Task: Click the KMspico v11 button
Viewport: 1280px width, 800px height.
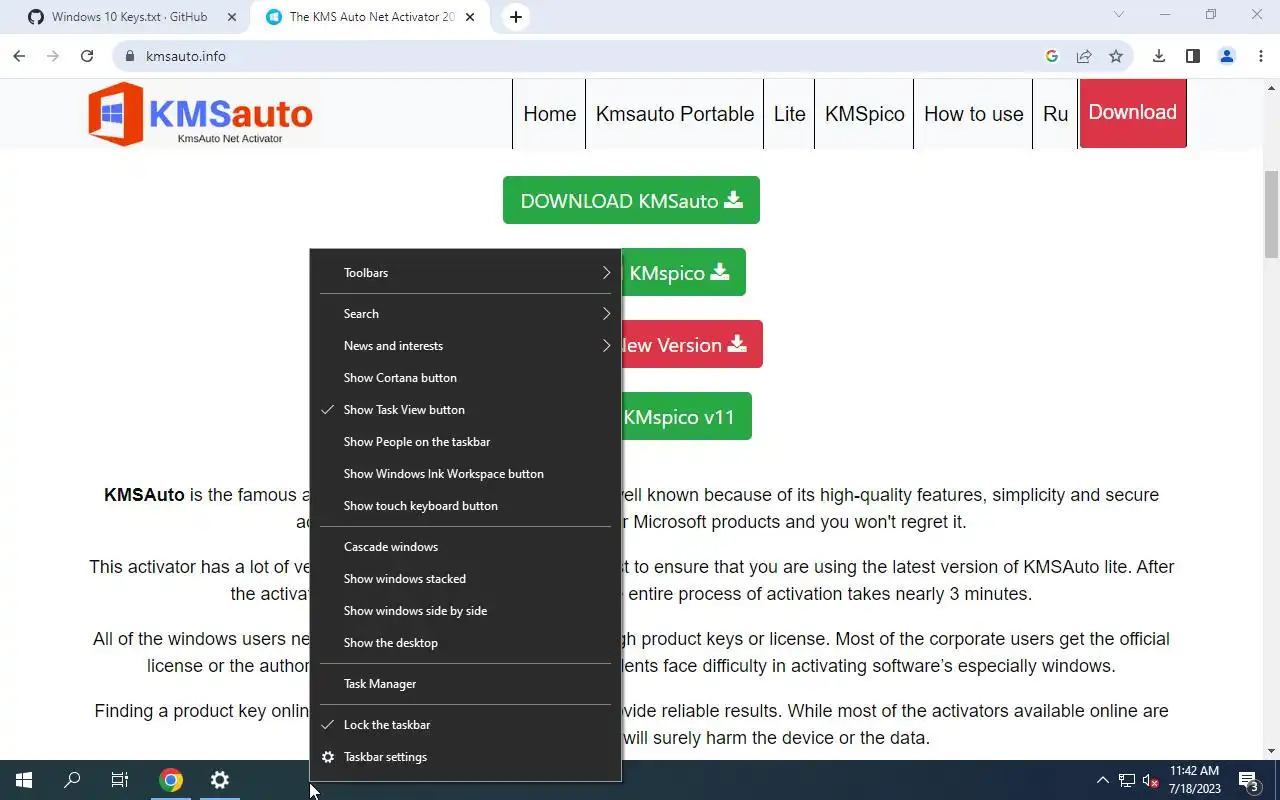Action: coord(686,416)
